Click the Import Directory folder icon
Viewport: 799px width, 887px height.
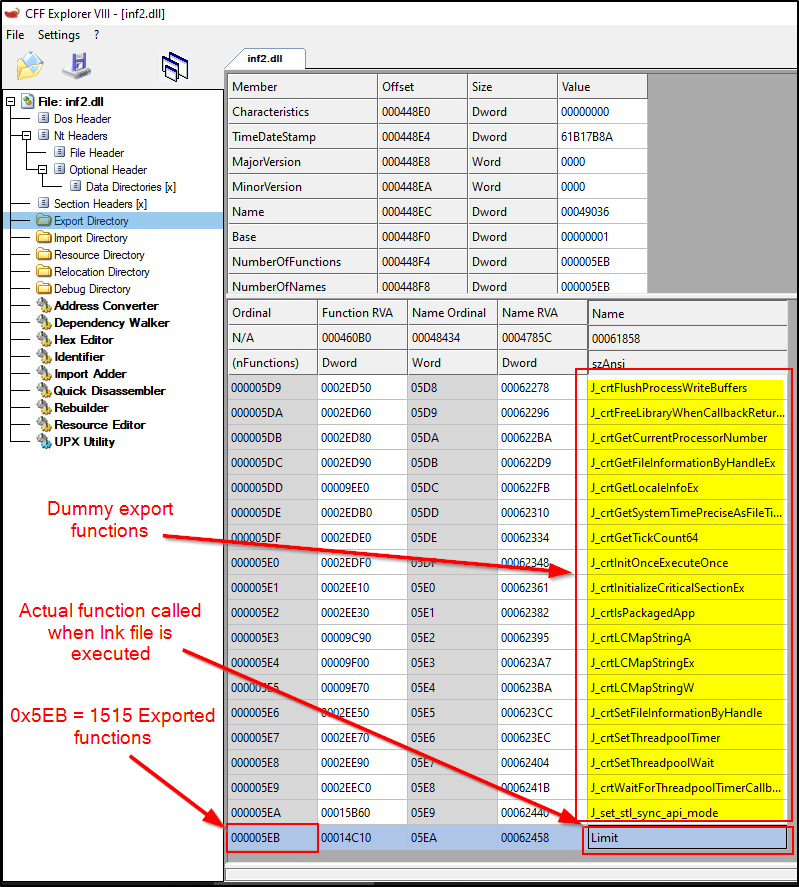[44, 236]
